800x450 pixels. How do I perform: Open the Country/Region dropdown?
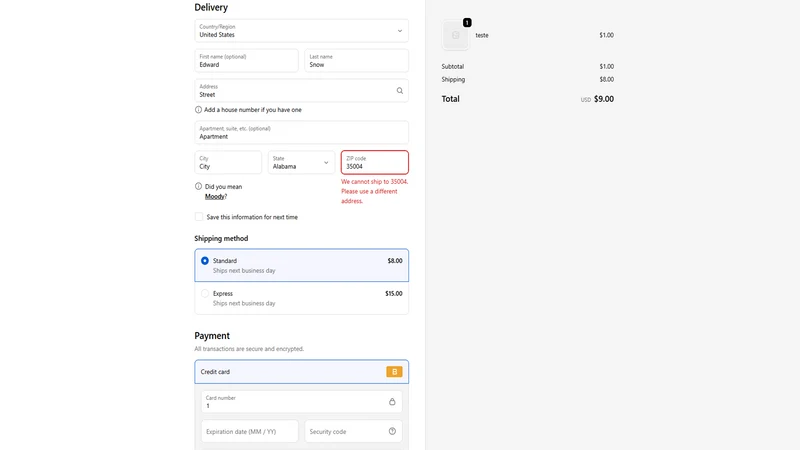[x=302, y=31]
